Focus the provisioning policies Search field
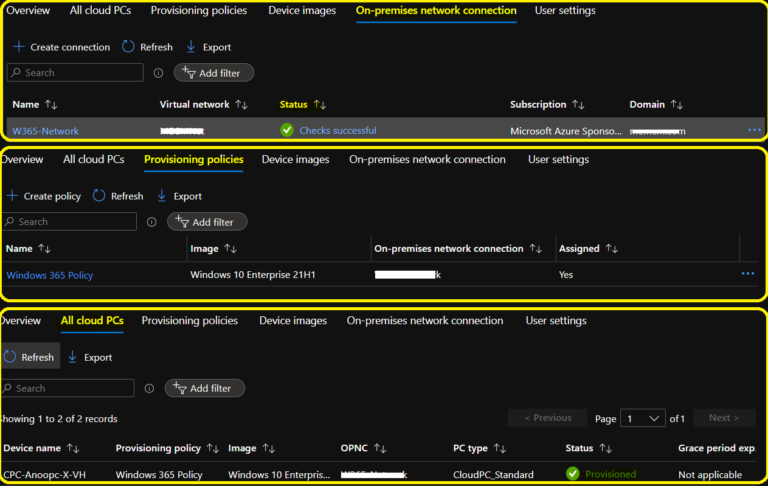The width and height of the screenshot is (768, 486). tap(69, 221)
